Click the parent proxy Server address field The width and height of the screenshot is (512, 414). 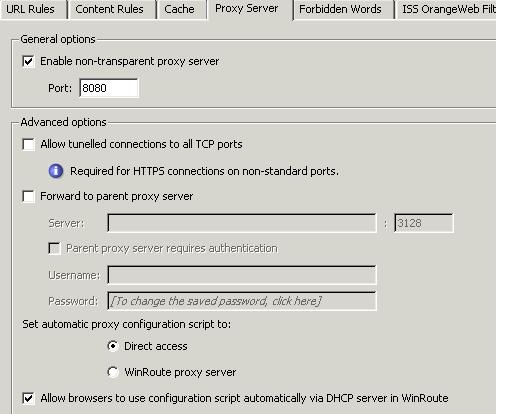pos(242,223)
